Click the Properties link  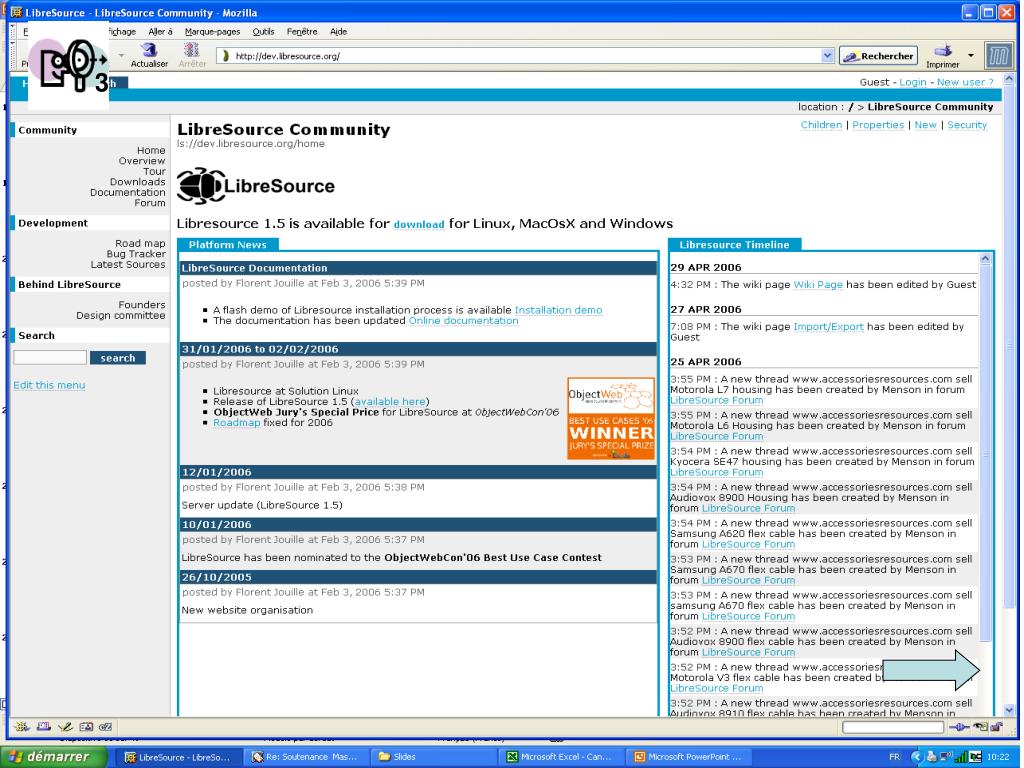[878, 125]
